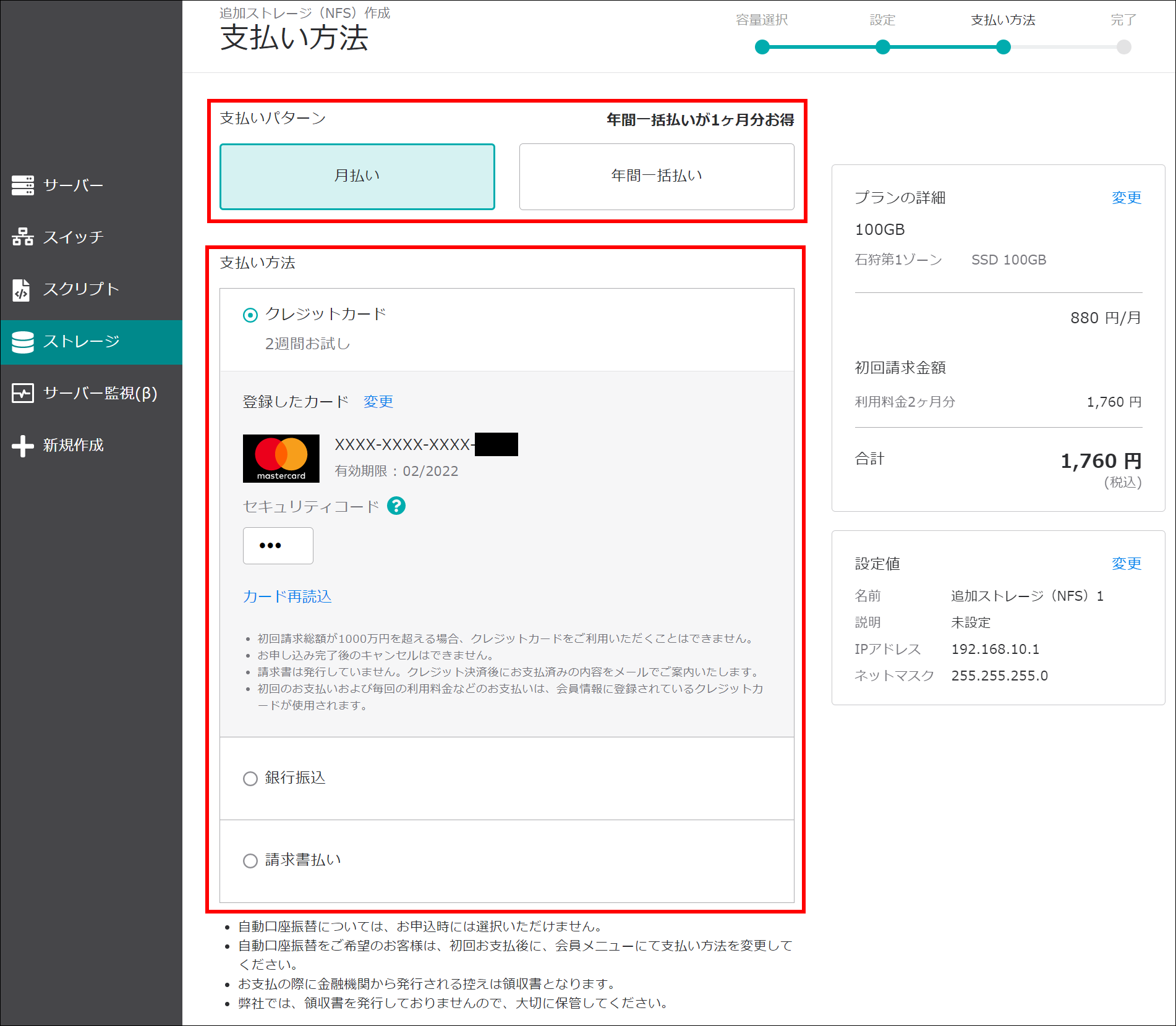Click the セキュリティコード input field
Viewport: 1176px width, 1026px height.
278,546
